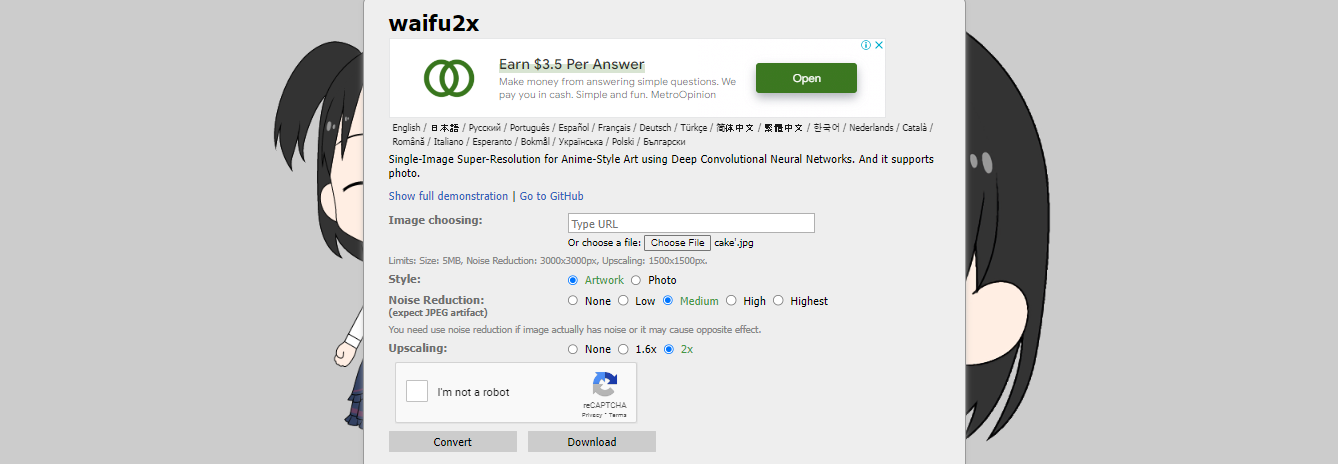The height and width of the screenshot is (464, 1338).
Task: Switch language to Português
Action: [x=529, y=128]
